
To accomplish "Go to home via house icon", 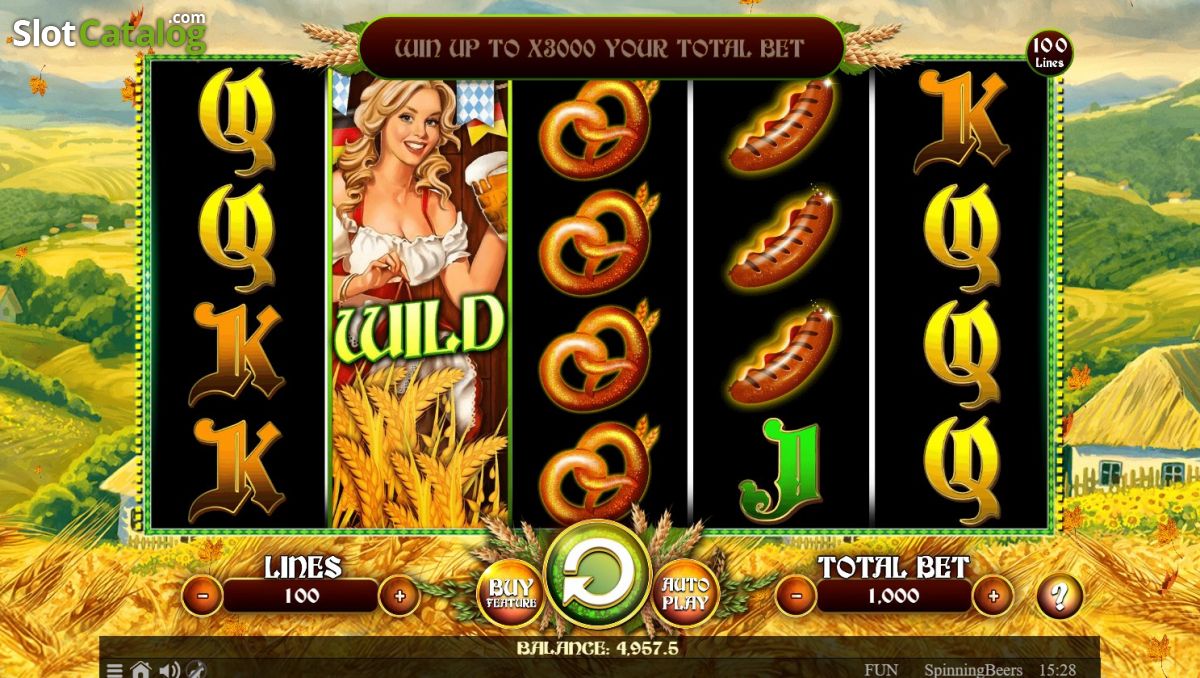I will (141, 670).
